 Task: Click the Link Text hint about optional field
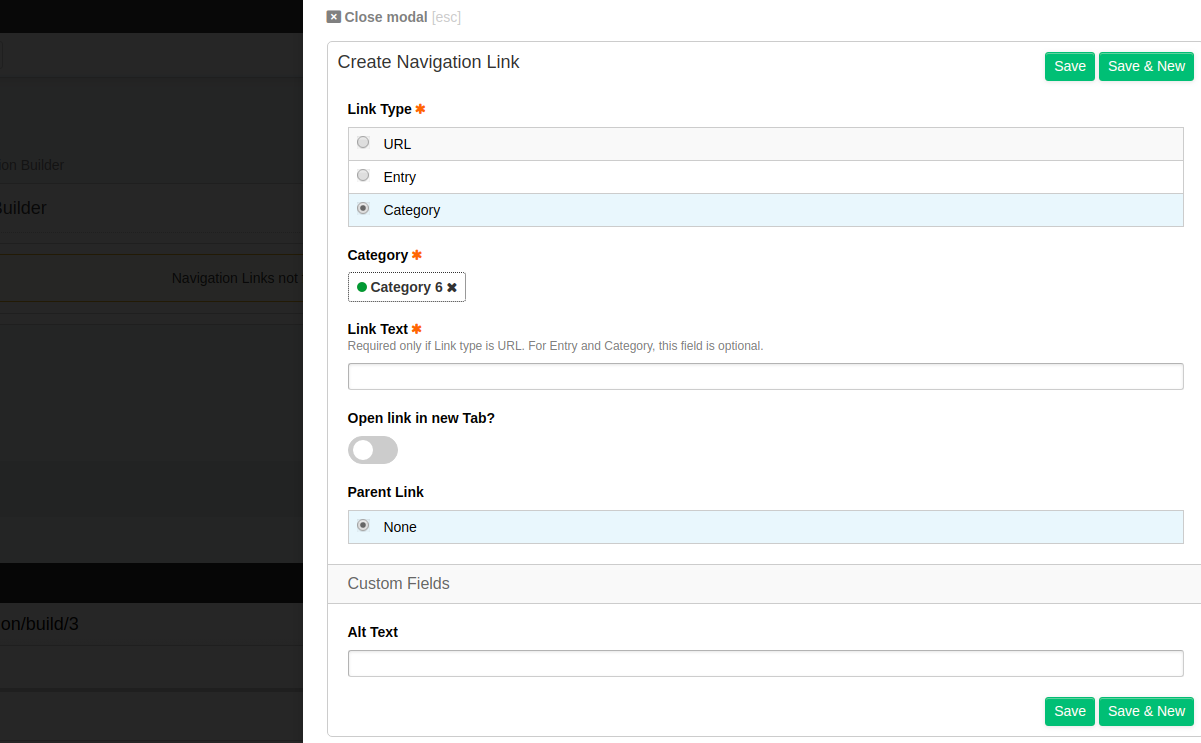(x=555, y=346)
